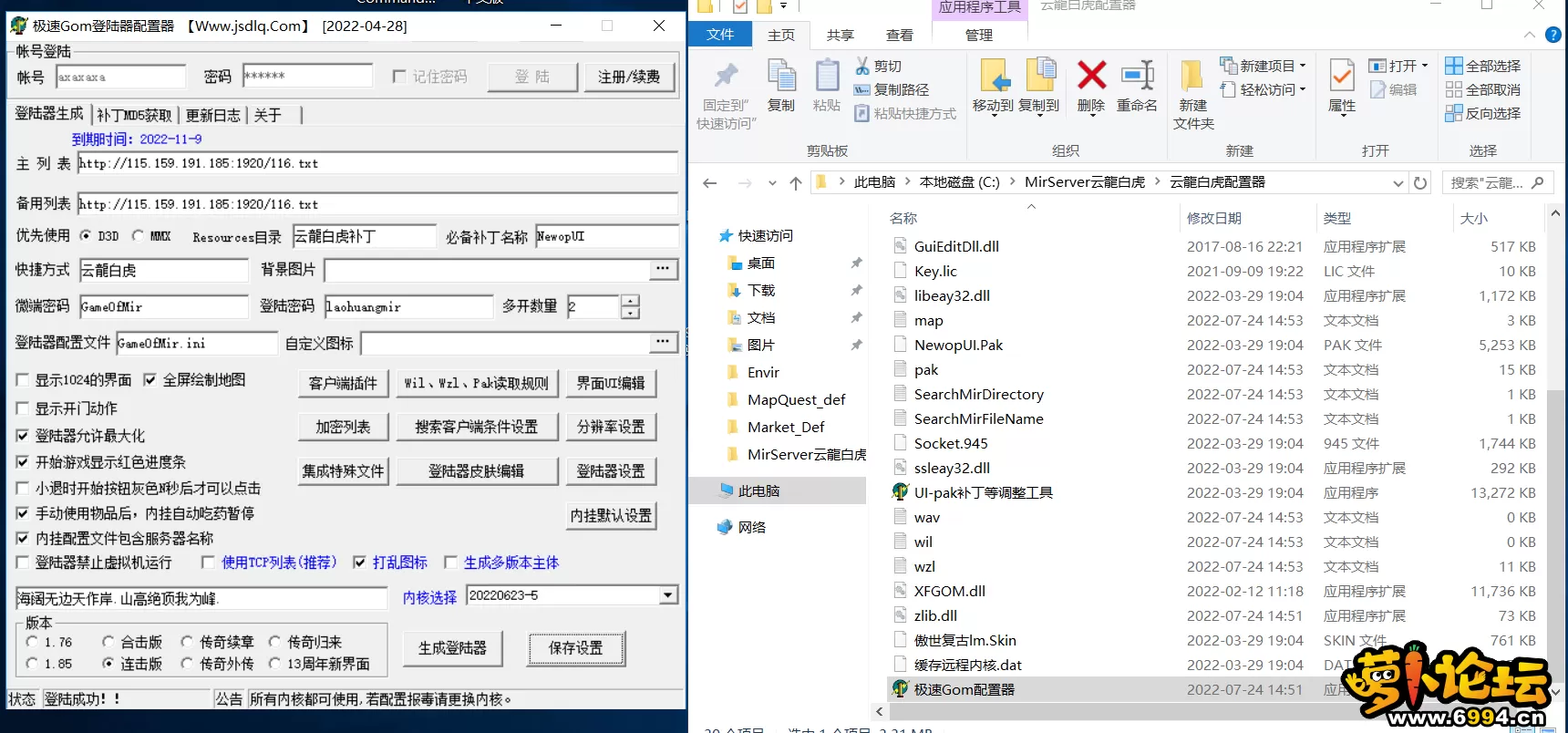Click Select none in ribbon
The width and height of the screenshot is (1568, 733).
(x=1482, y=89)
